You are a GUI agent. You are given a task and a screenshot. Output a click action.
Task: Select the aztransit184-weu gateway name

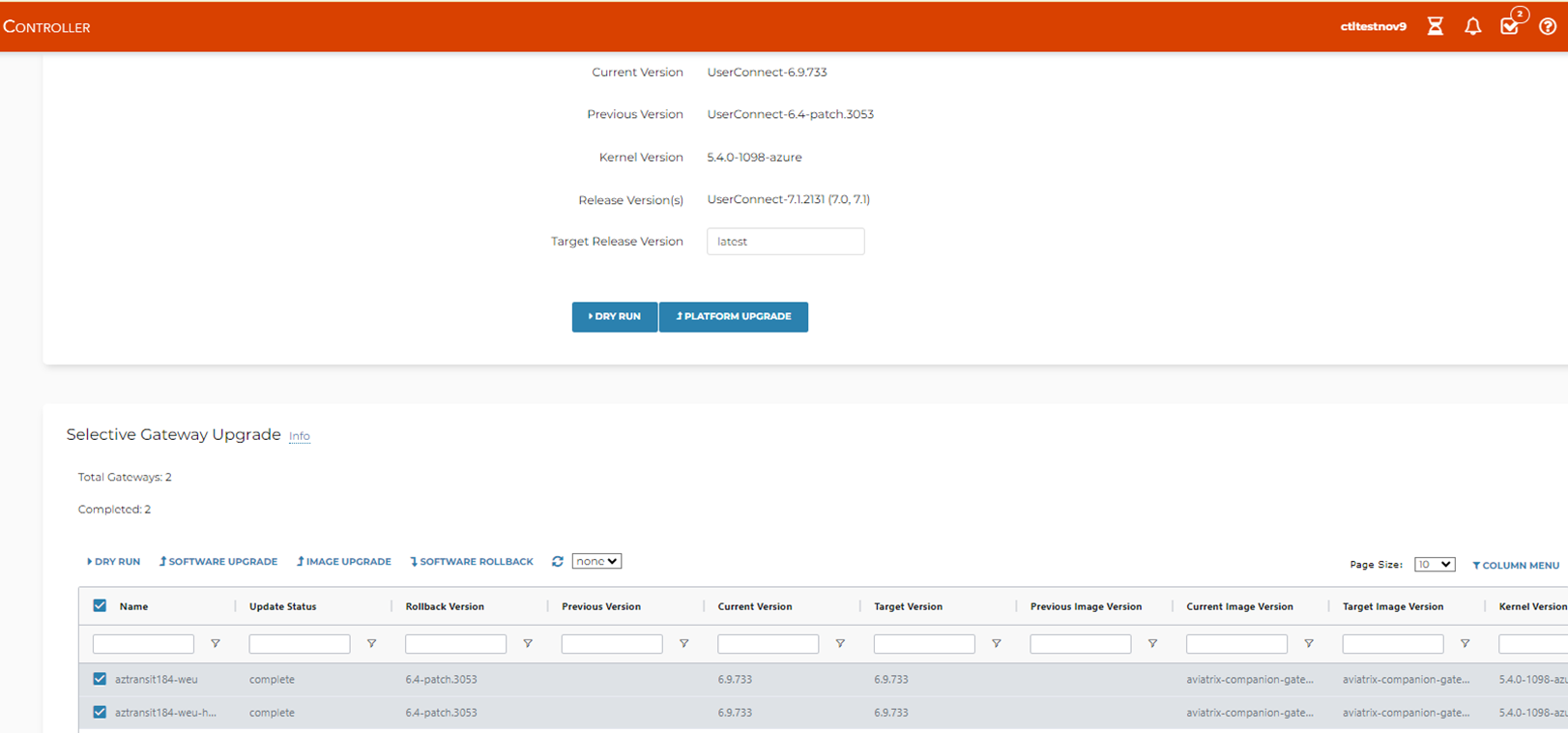157,680
